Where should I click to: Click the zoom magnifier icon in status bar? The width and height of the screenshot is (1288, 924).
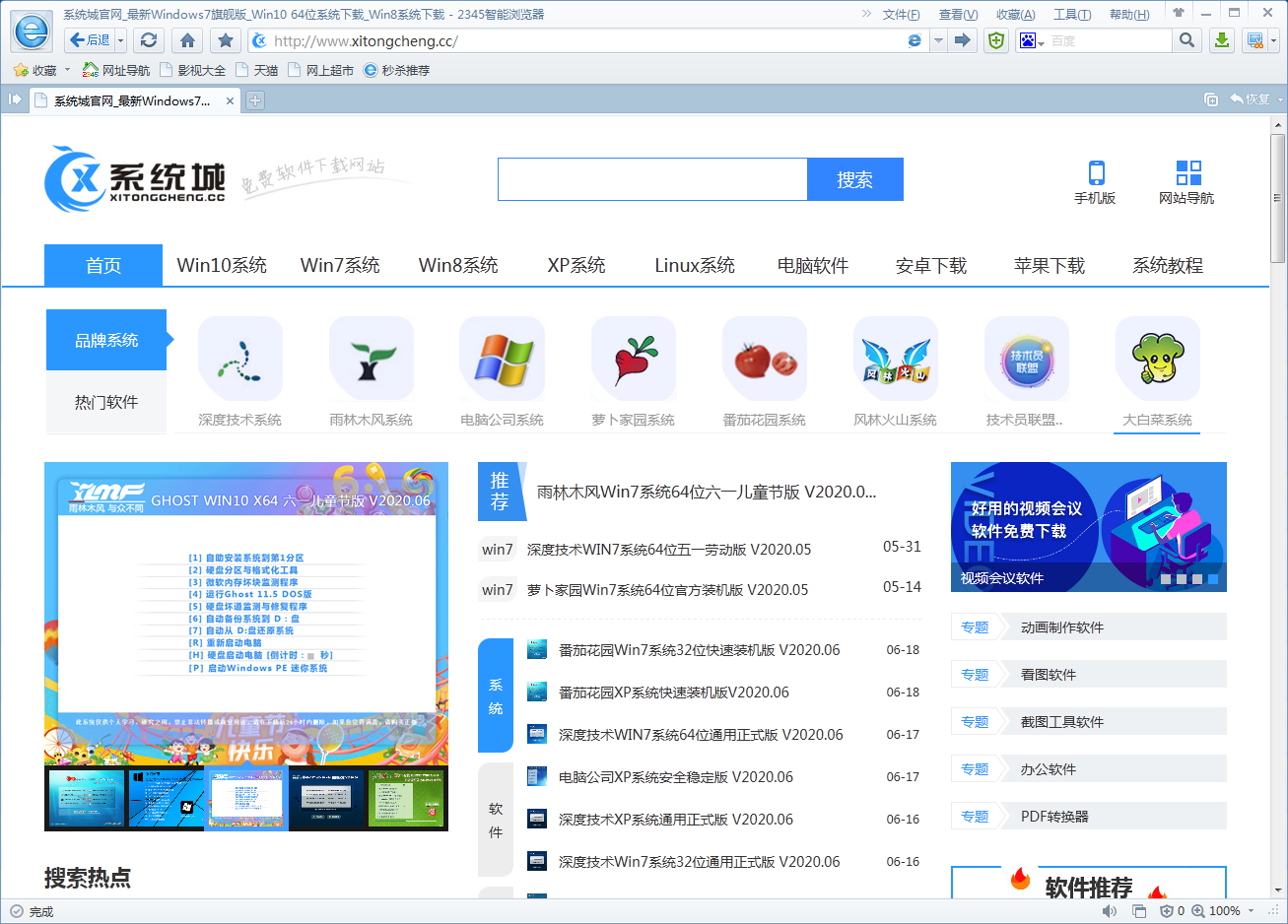[x=1198, y=911]
